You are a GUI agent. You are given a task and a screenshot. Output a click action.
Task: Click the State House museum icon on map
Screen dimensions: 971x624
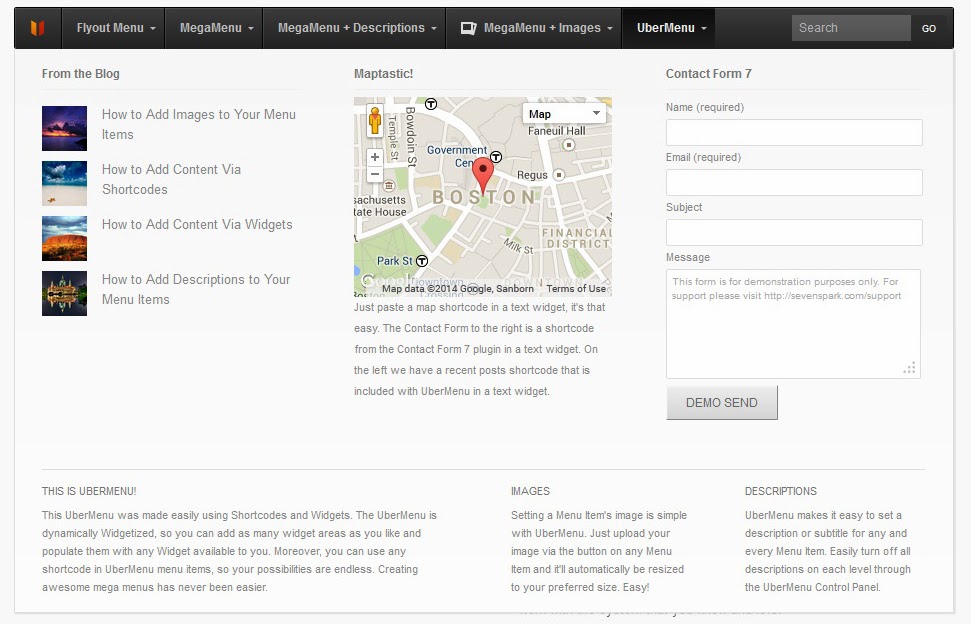pyautogui.click(x=389, y=186)
